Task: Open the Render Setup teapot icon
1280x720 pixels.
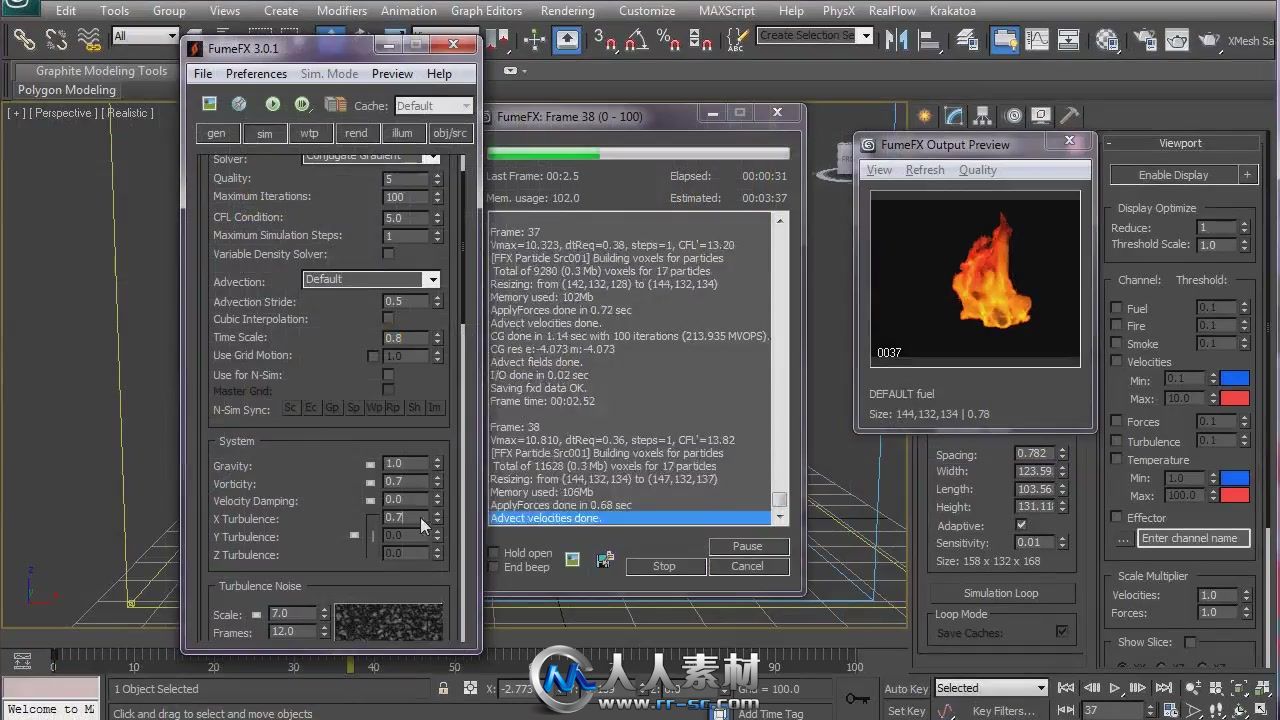Action: click(1144, 40)
